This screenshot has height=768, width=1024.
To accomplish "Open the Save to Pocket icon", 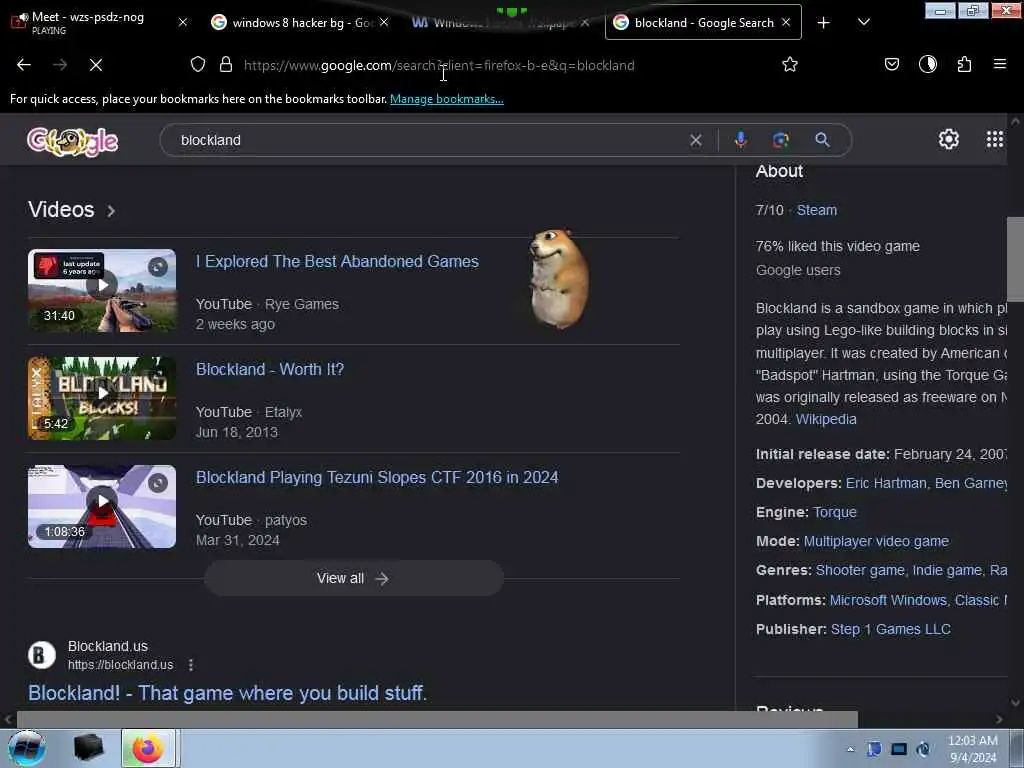I will tap(891, 64).
